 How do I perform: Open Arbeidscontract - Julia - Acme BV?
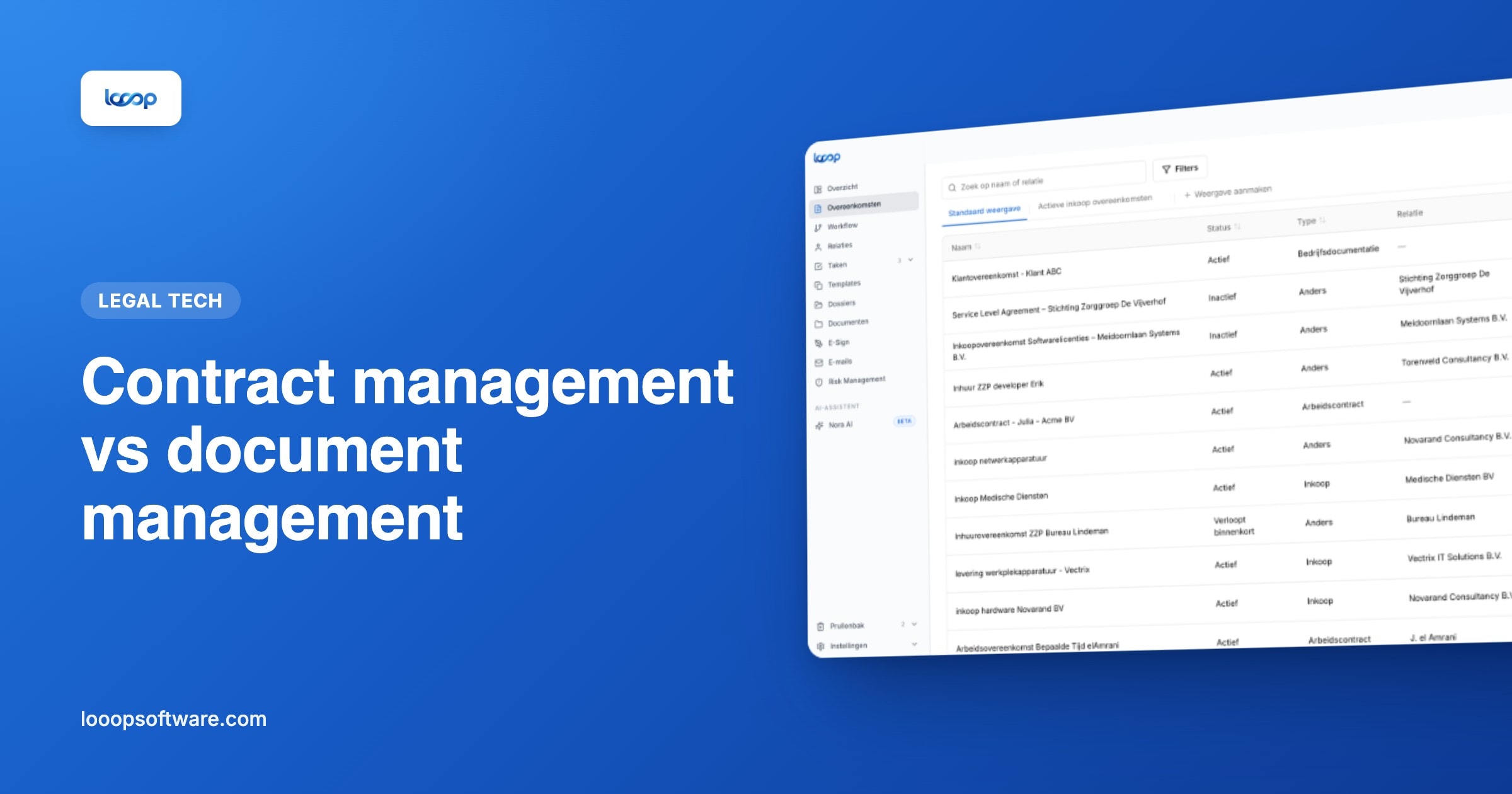[x=1013, y=422]
